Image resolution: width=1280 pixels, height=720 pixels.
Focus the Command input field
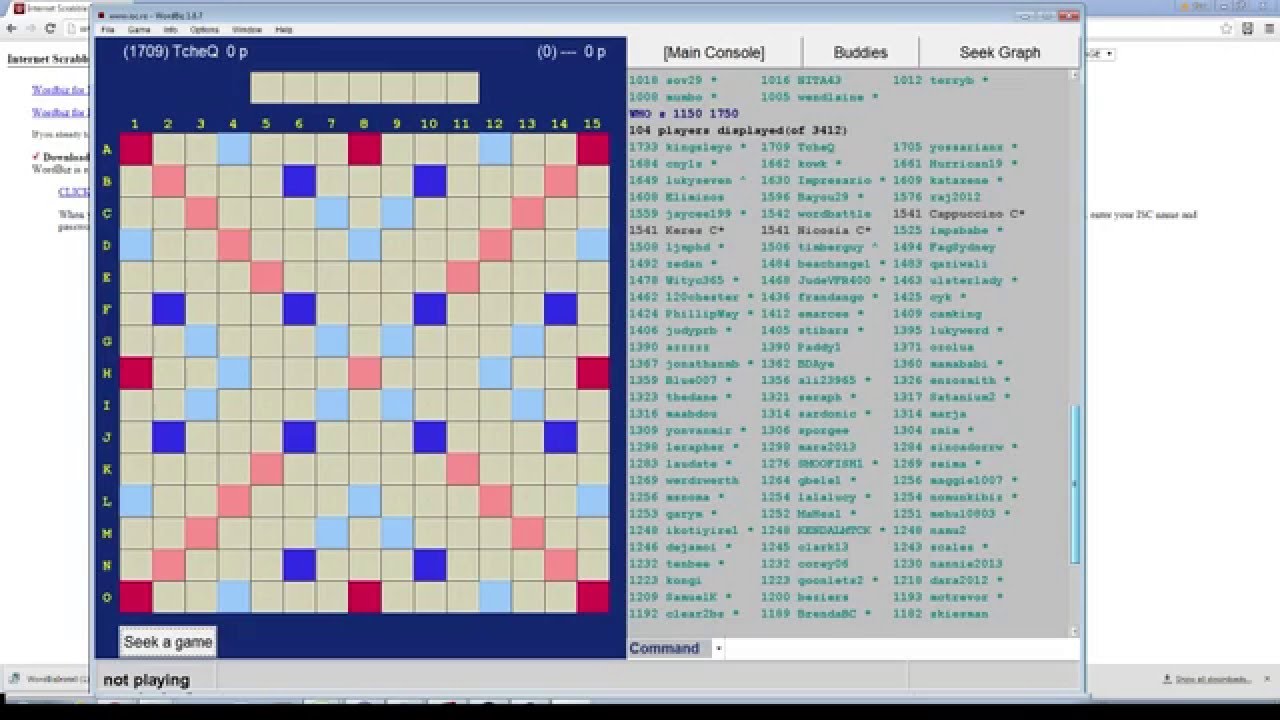(900, 649)
